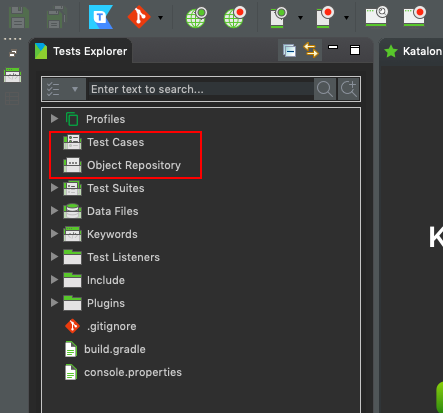Click the Spy Web globe icon

coord(196,18)
